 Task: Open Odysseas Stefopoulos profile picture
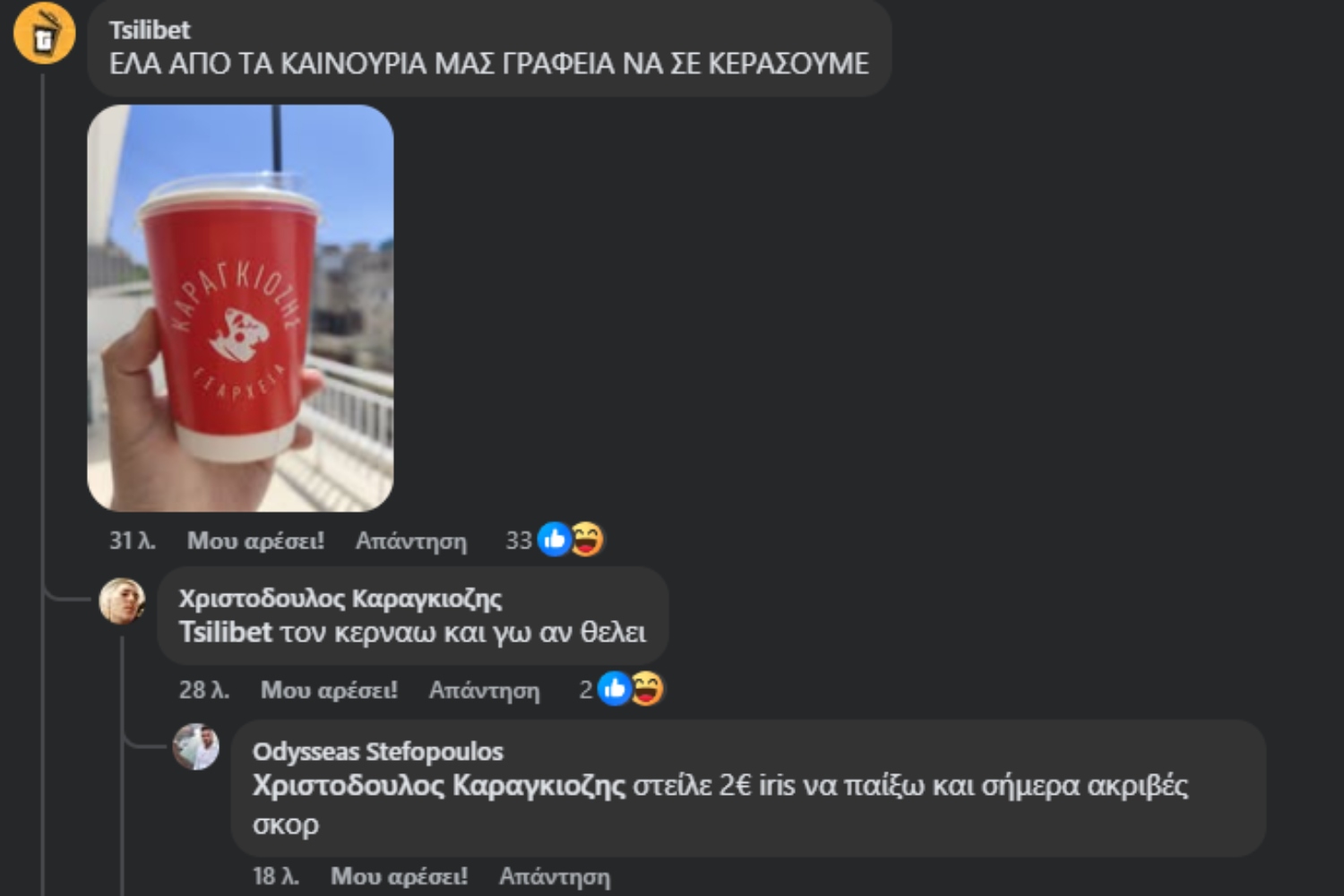click(196, 746)
